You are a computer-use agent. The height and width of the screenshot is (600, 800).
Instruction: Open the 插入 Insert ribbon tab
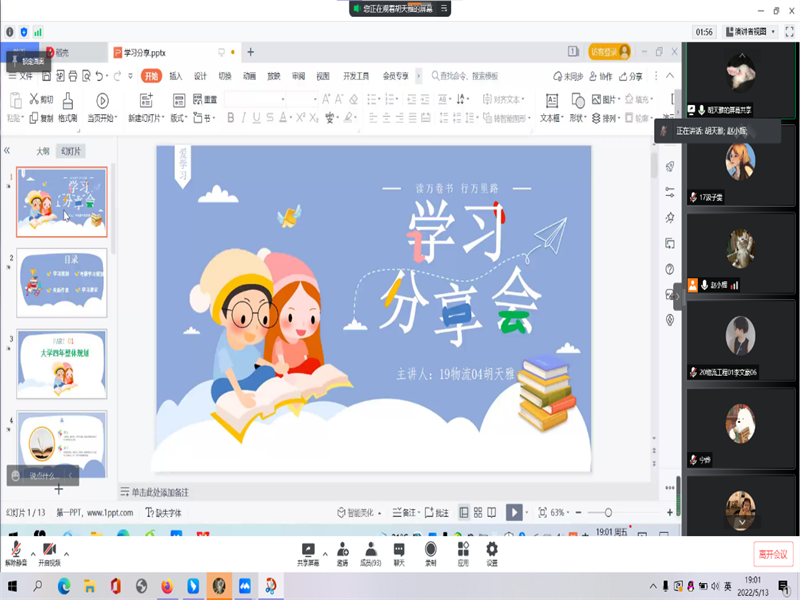click(x=176, y=76)
